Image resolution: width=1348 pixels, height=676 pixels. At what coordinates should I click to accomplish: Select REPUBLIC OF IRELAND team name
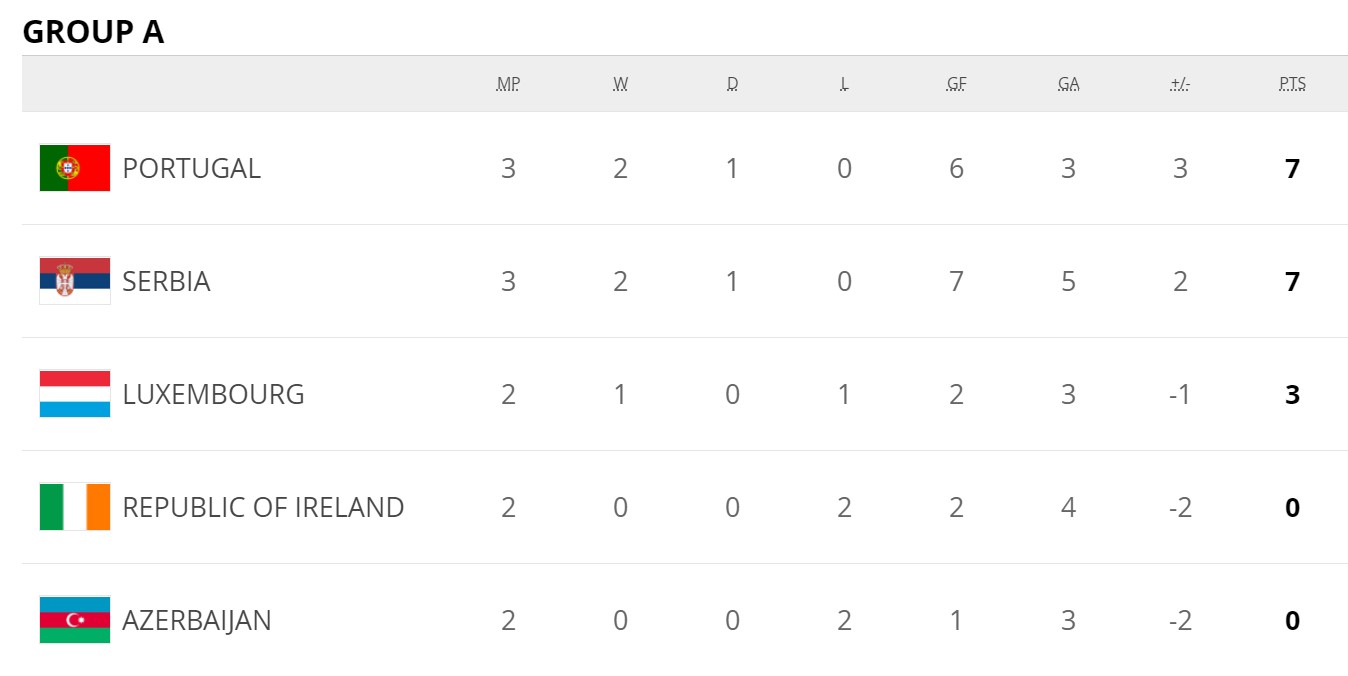tap(263, 507)
